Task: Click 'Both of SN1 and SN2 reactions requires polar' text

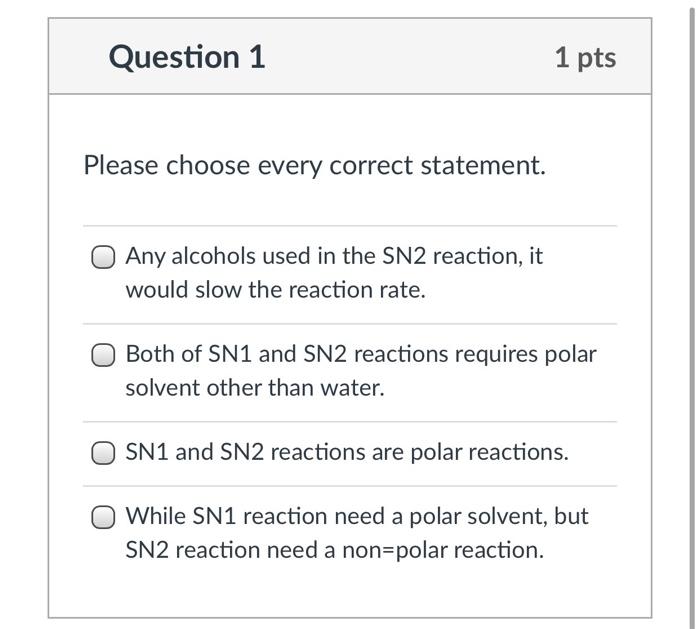Action: pyautogui.click(x=360, y=354)
